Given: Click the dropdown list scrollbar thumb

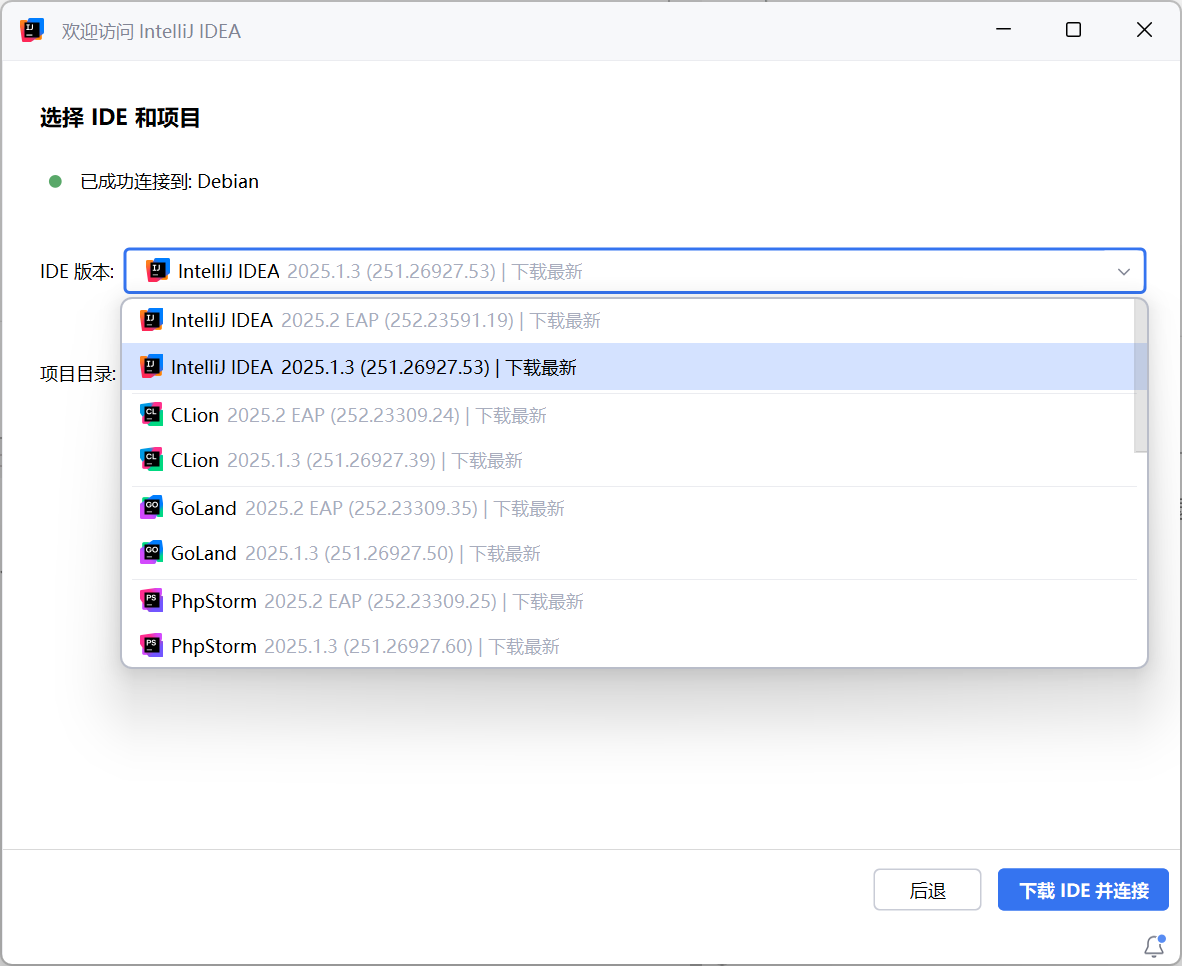Looking at the screenshot, I should (1141, 376).
